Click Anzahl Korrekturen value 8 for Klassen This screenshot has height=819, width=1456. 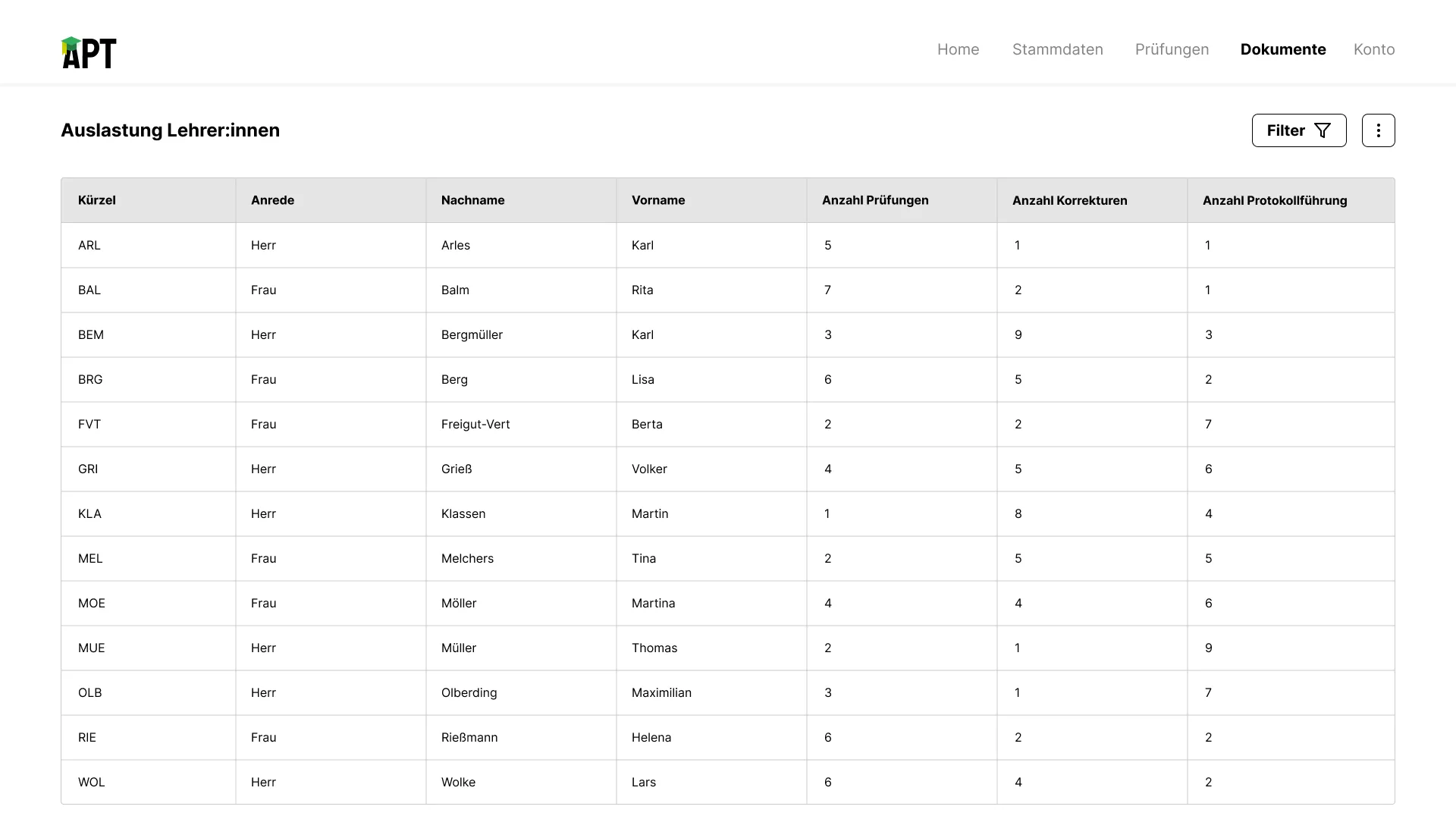click(1018, 513)
